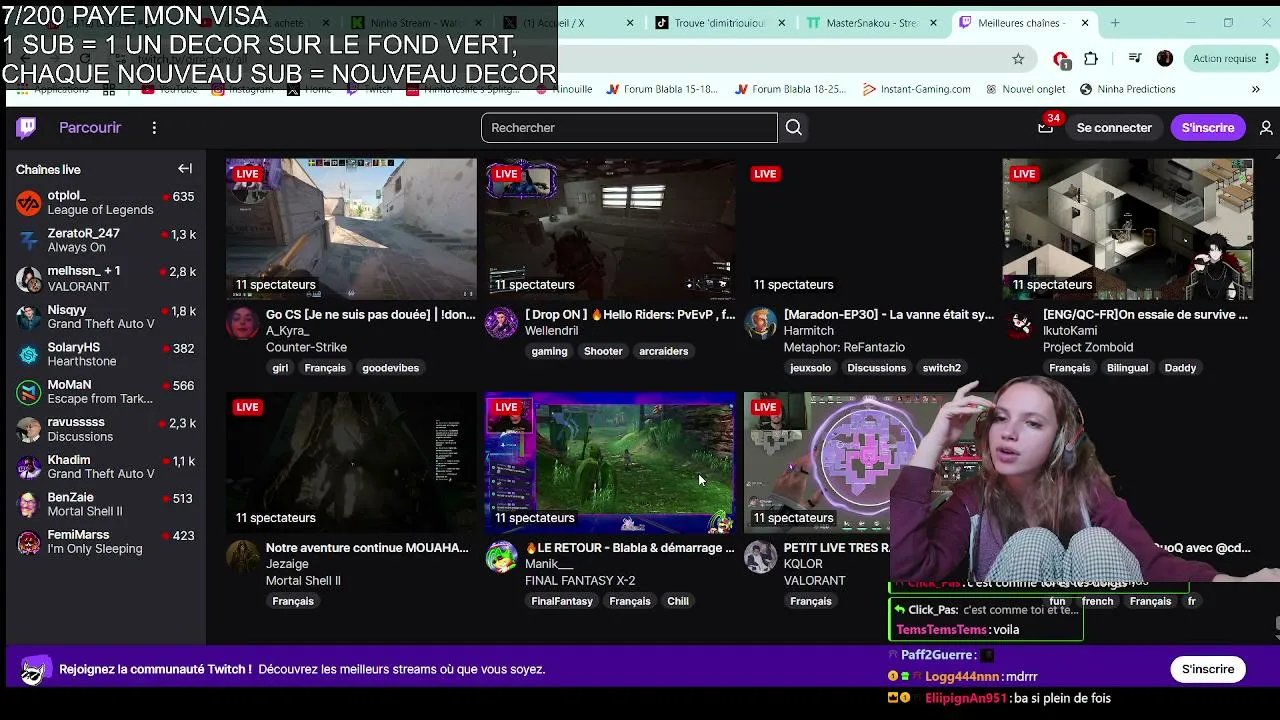Click ZeratoR_247 avatar in the sidebar
1280x720 pixels.
coord(29,241)
